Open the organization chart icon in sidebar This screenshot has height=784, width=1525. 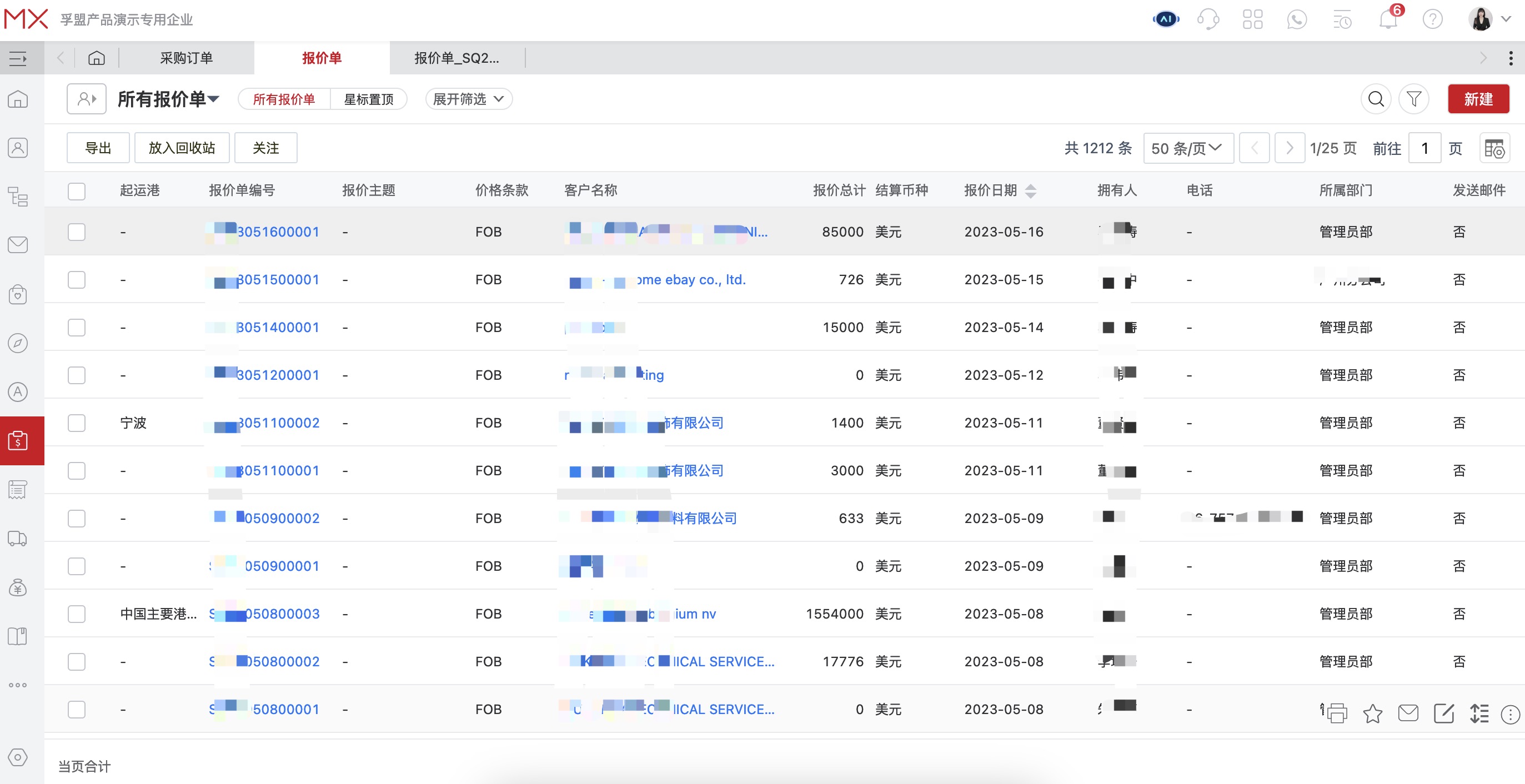point(18,197)
